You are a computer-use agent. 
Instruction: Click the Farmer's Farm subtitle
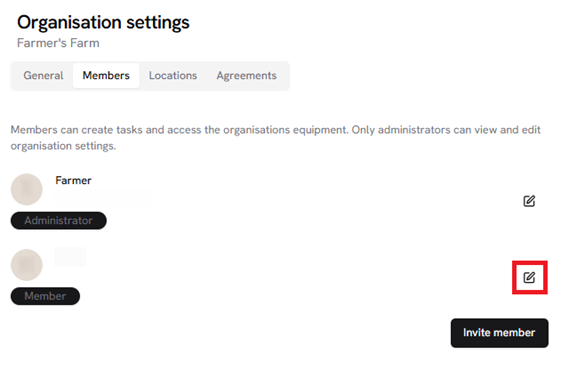pyautogui.click(x=58, y=43)
